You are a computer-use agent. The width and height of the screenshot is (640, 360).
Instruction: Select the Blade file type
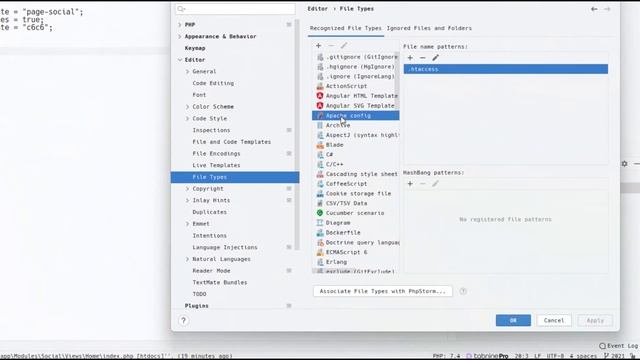[x=356, y=145]
